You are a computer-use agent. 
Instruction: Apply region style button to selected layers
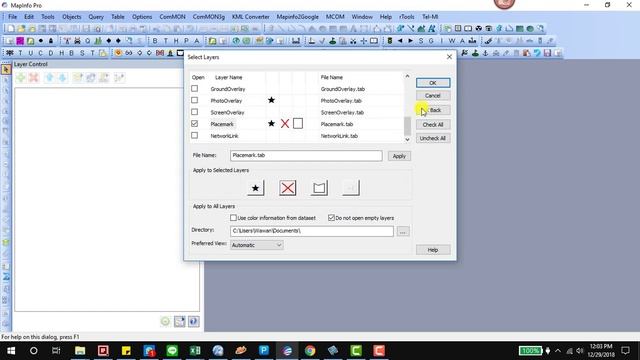319,188
